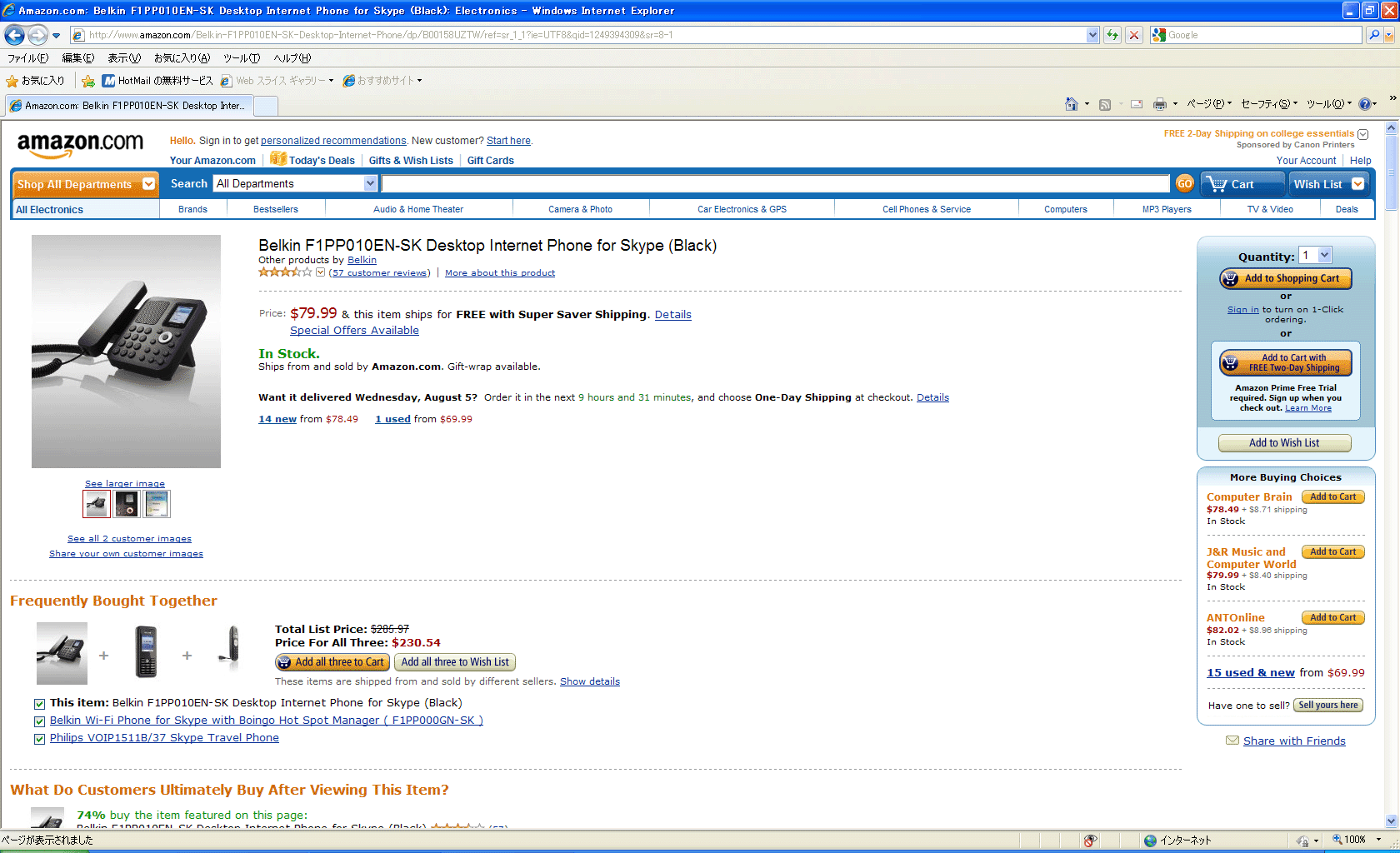
Task: Click the Home icon in command bar
Action: 1072,104
